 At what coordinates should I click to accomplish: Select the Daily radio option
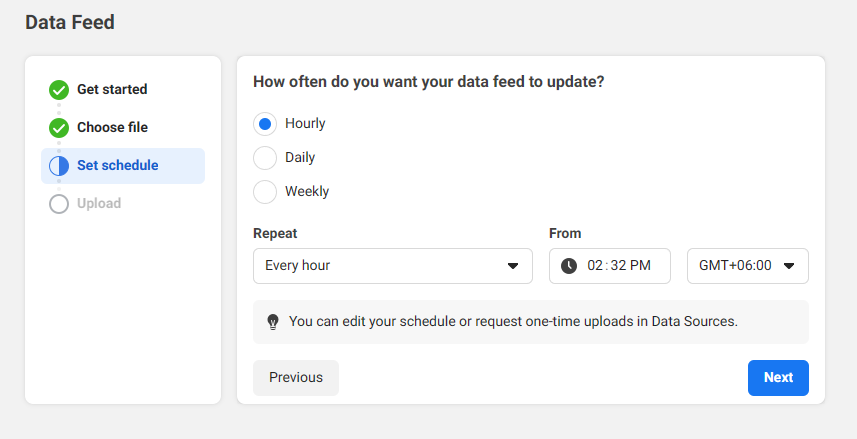(x=265, y=158)
